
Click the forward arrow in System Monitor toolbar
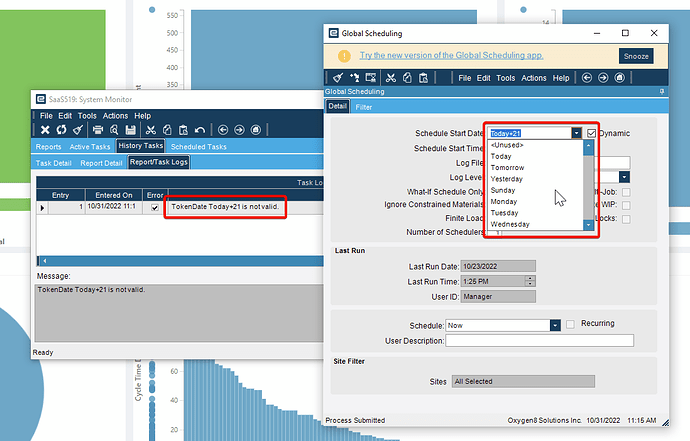(x=239, y=130)
